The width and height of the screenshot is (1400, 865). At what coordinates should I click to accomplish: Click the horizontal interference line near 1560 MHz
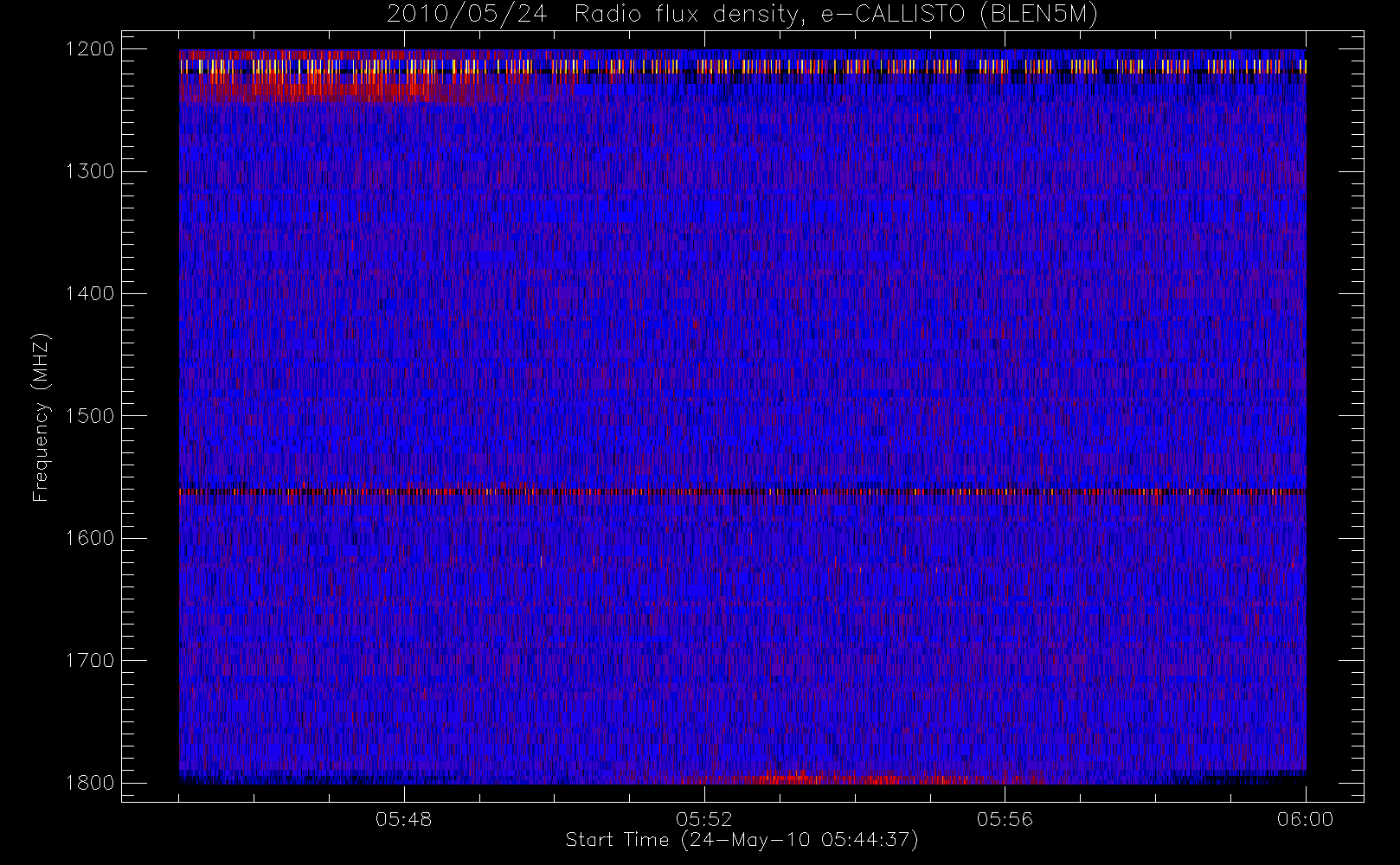(742, 491)
